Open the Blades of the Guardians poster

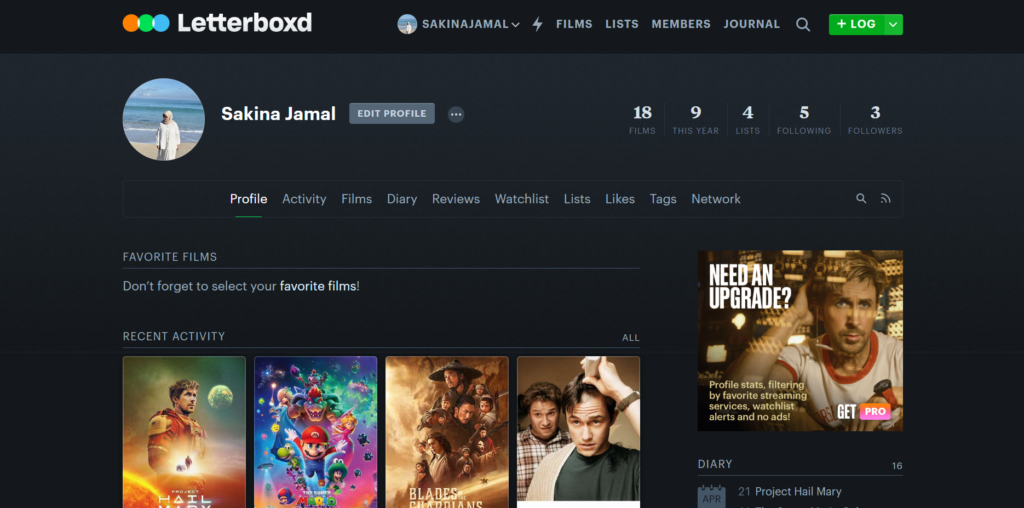(x=447, y=432)
